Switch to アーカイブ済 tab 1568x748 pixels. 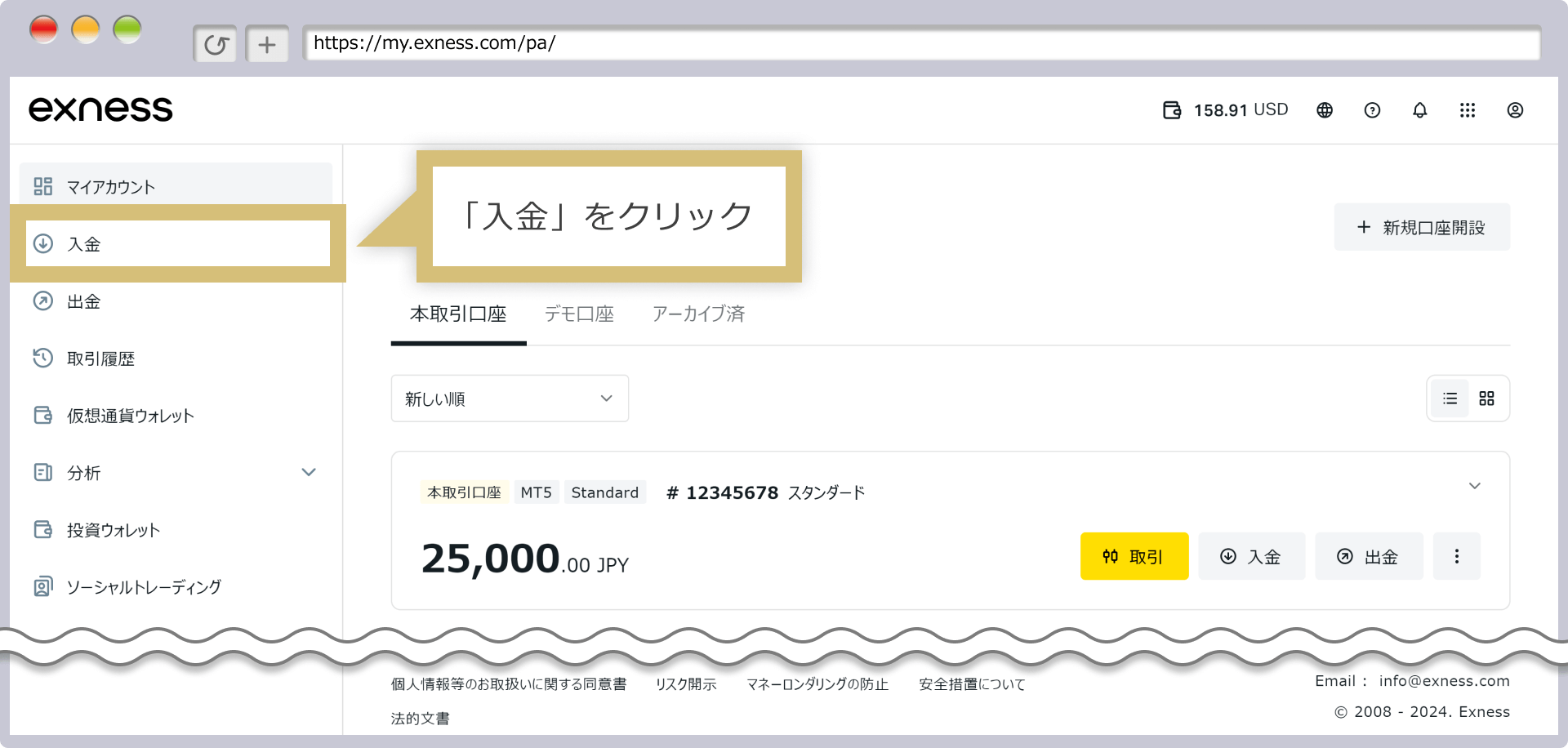(x=698, y=314)
